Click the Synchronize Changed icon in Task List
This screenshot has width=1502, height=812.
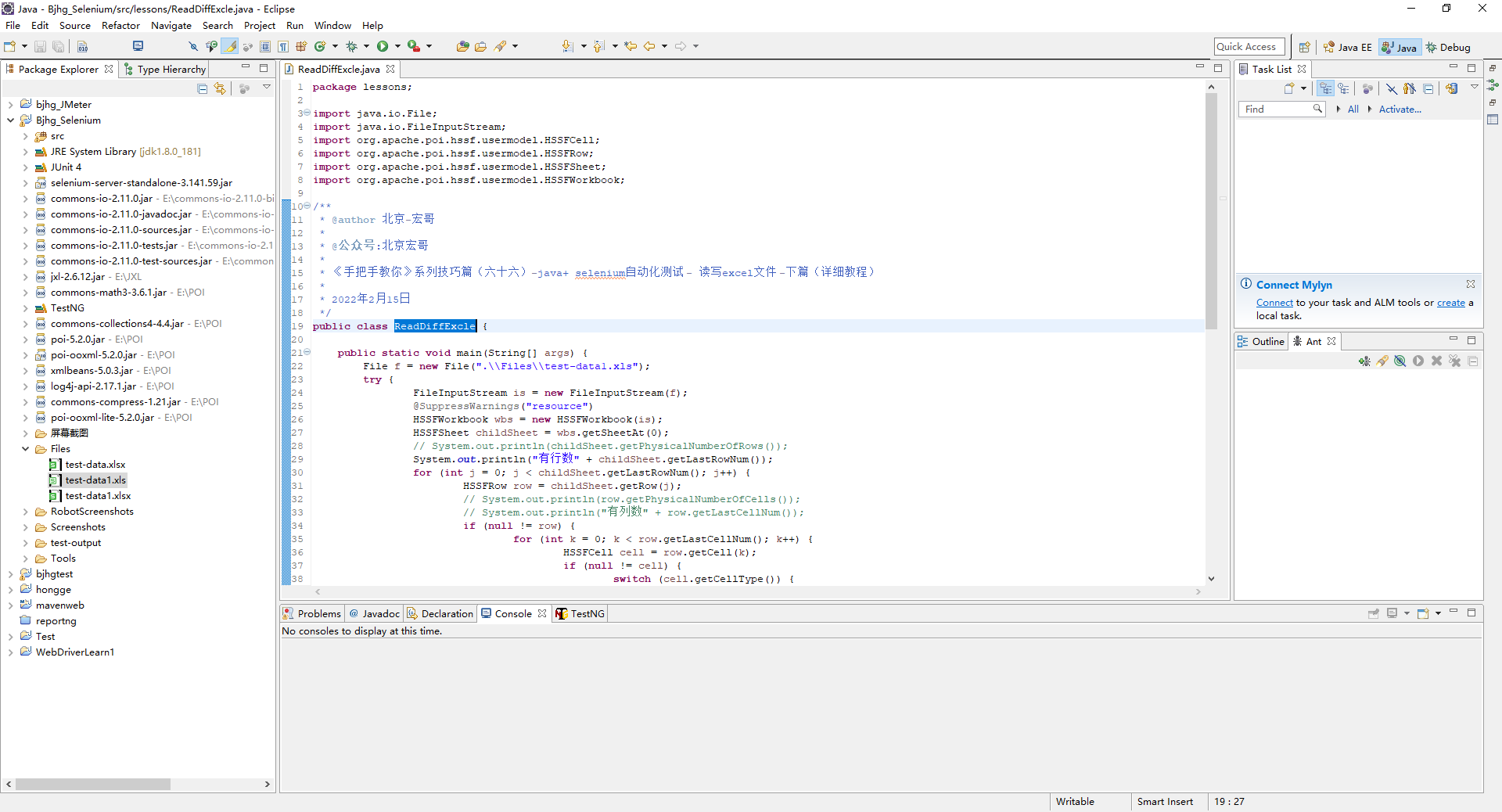click(1452, 88)
